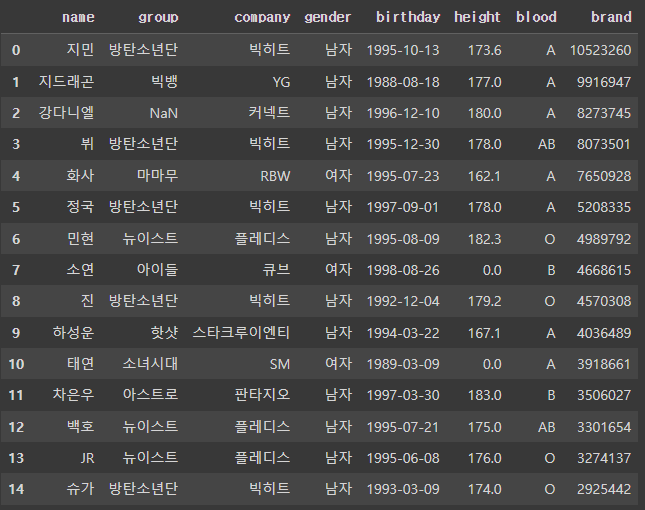Image resolution: width=645 pixels, height=510 pixels.
Task: Click birthday value 1995-12-30
Action: pos(403,144)
